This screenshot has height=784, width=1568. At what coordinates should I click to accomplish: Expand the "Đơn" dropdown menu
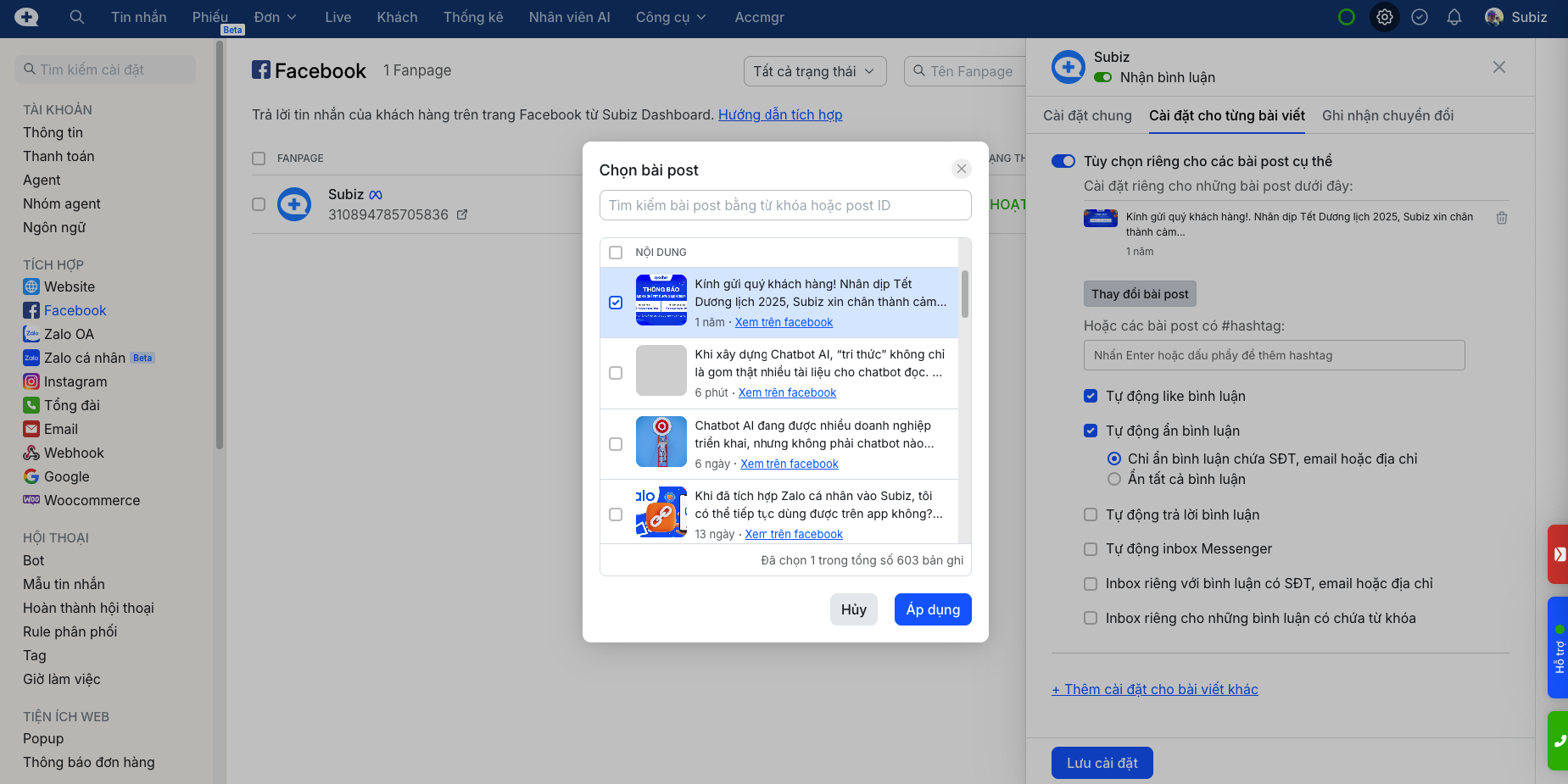[275, 17]
